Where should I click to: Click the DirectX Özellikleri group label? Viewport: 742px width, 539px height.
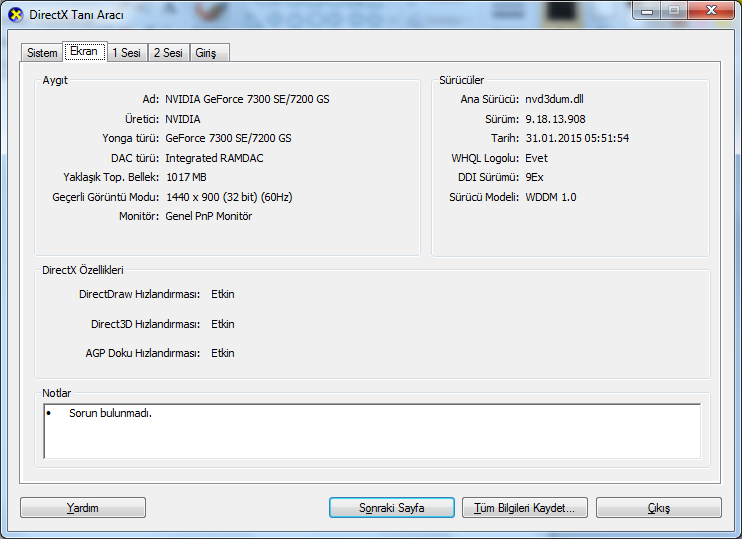(83, 270)
